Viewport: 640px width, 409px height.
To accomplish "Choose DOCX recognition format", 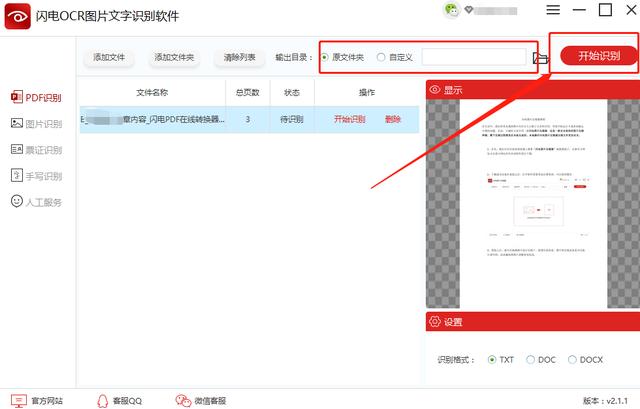I will [585, 360].
